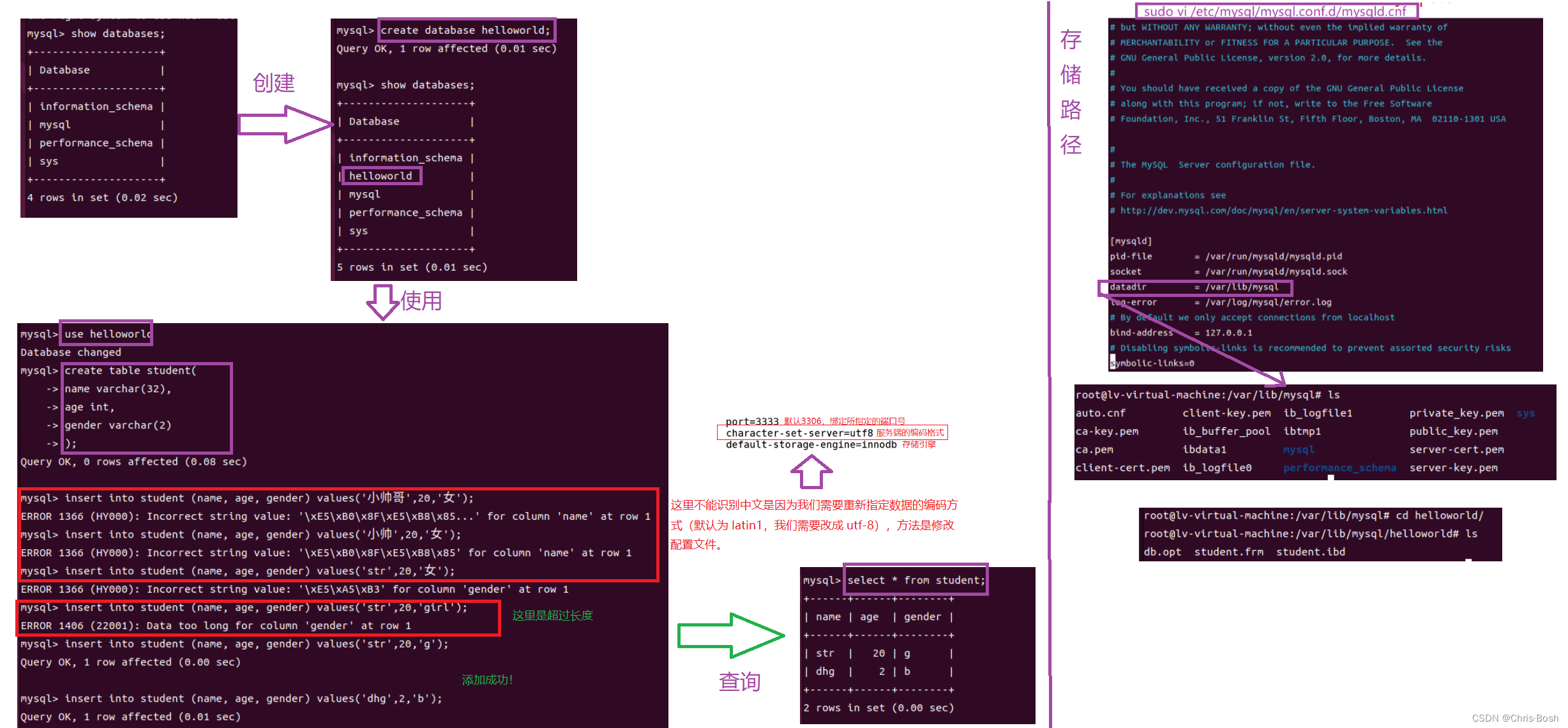Click the 'cd helloworld/' command line

tap(1313, 515)
